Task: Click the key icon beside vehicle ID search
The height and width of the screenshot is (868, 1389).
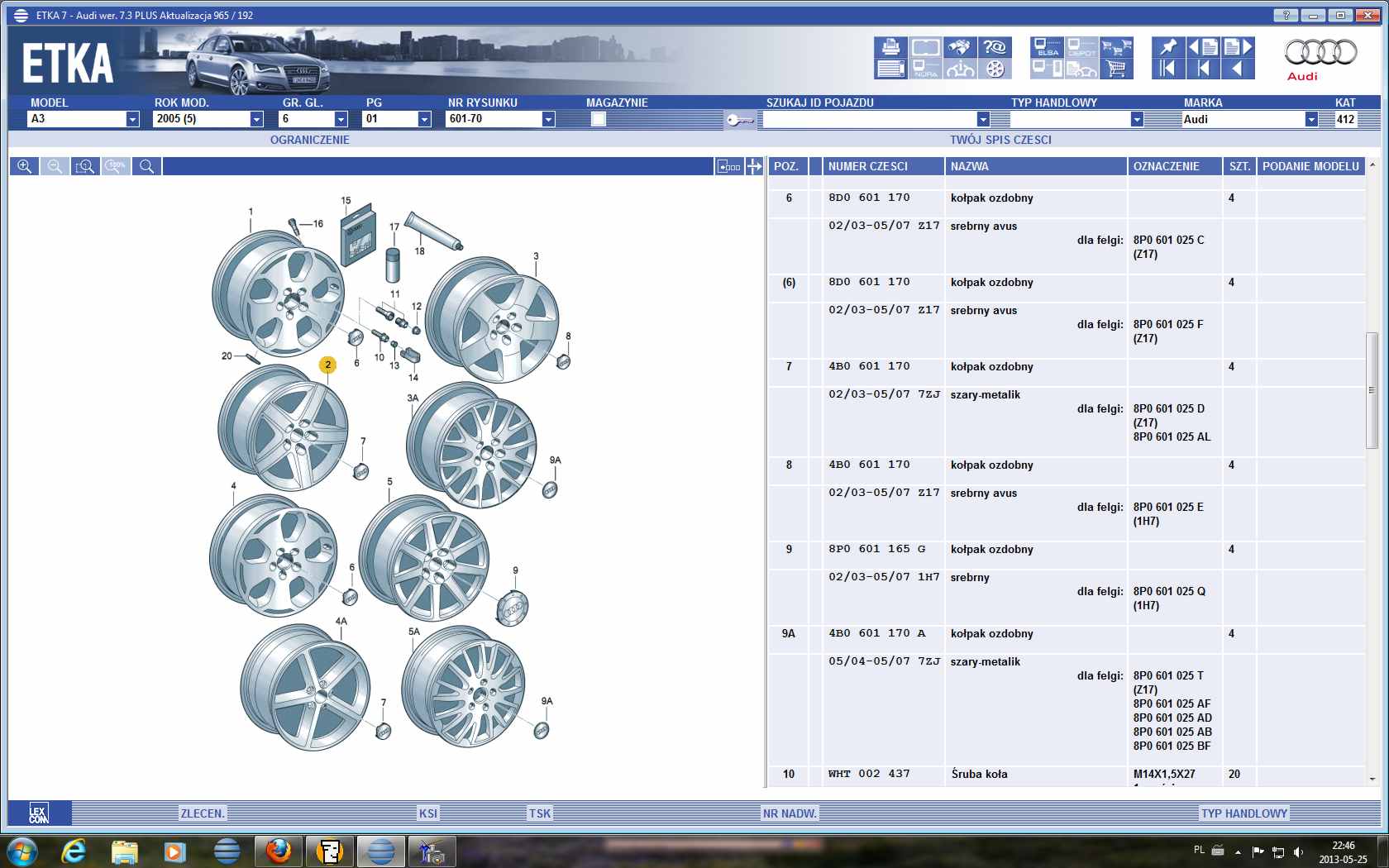Action: (x=739, y=121)
